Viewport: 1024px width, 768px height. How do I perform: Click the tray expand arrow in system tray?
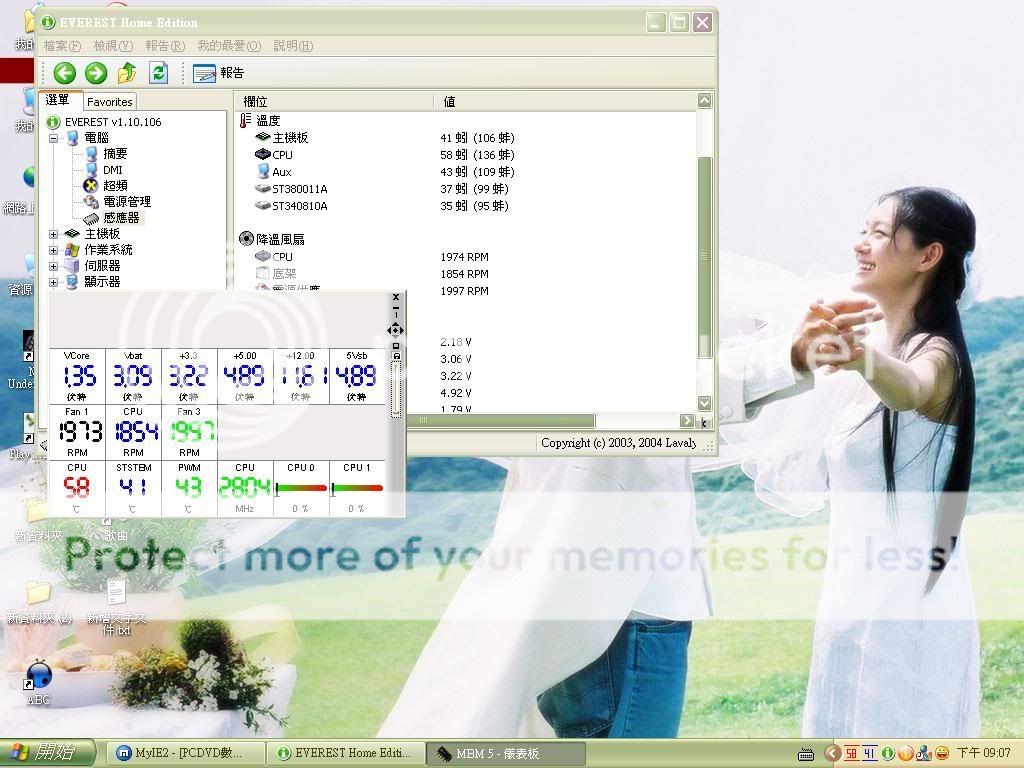tap(831, 753)
